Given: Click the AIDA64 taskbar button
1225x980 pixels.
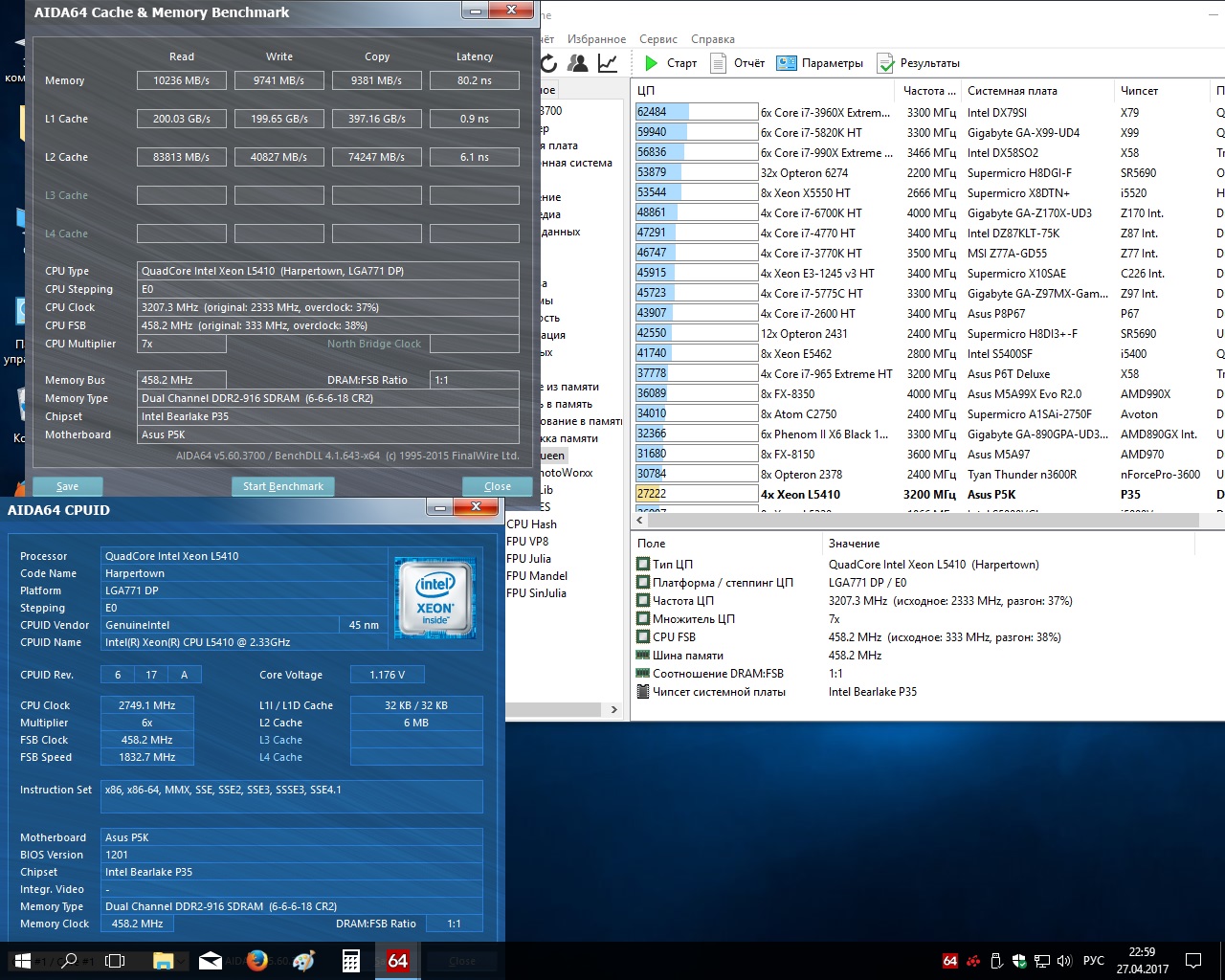Looking at the screenshot, I should (398, 961).
